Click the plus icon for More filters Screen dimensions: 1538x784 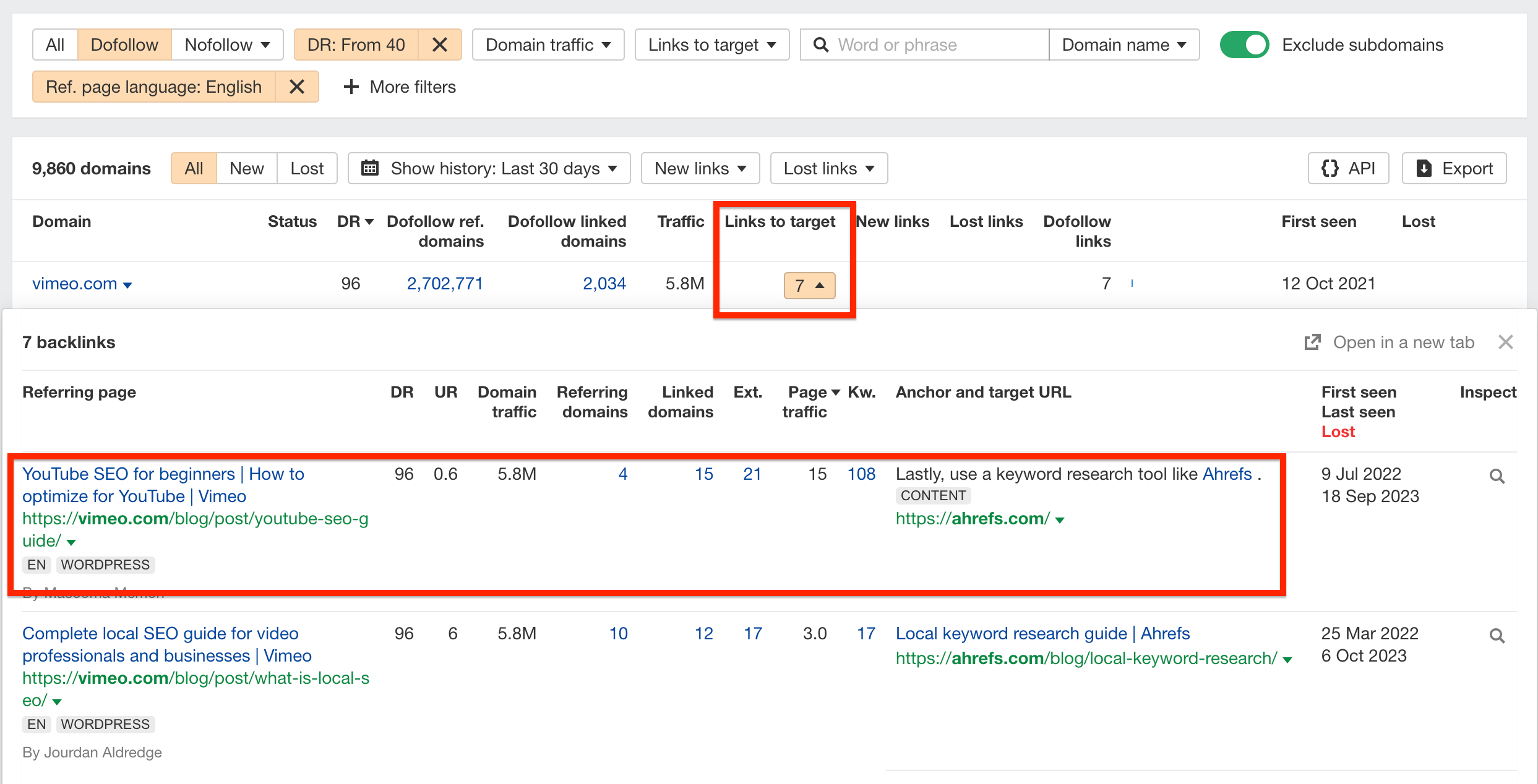pyautogui.click(x=351, y=87)
